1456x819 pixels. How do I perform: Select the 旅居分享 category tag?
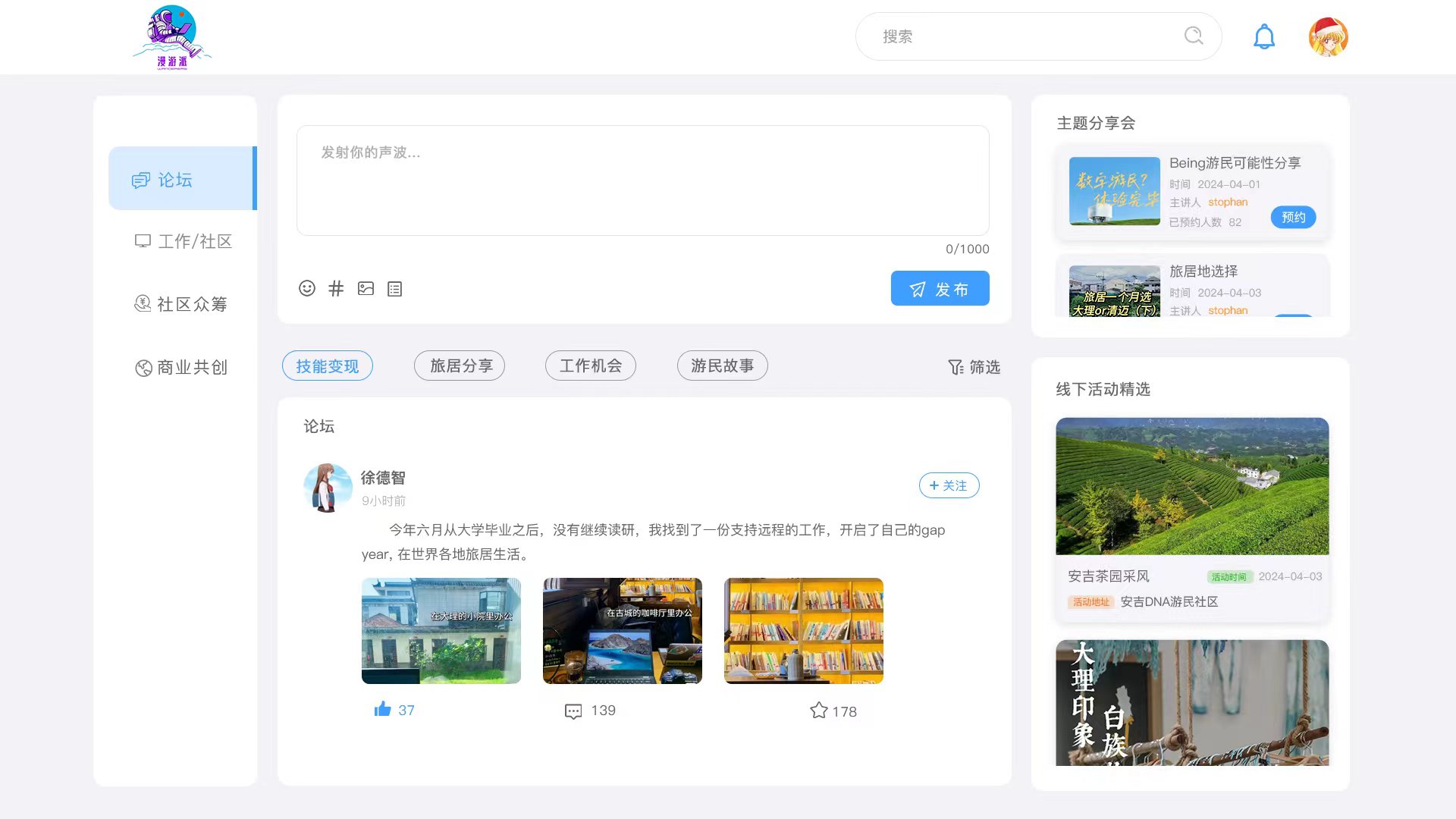pyautogui.click(x=460, y=366)
